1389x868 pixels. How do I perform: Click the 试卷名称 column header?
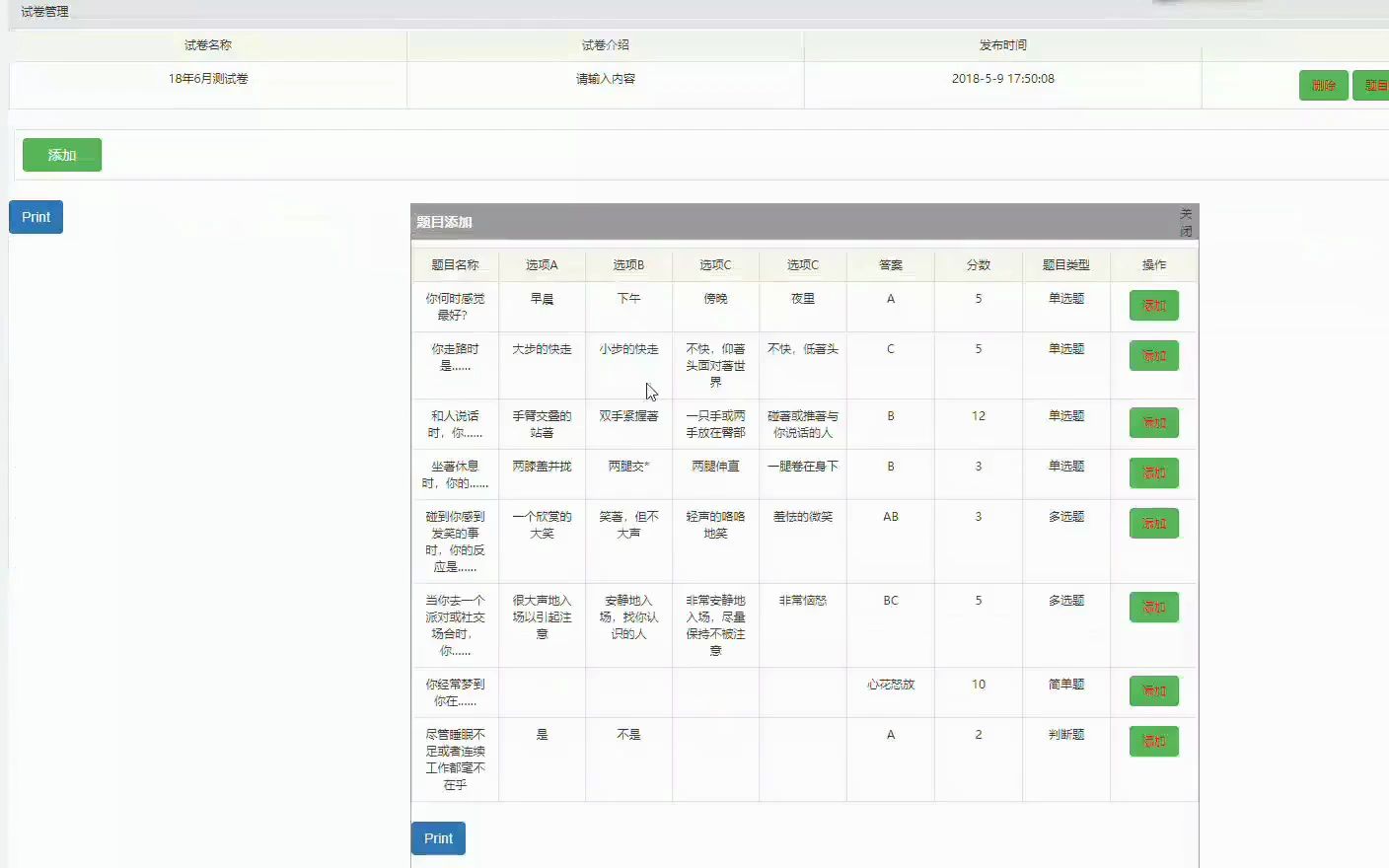pyautogui.click(x=208, y=45)
